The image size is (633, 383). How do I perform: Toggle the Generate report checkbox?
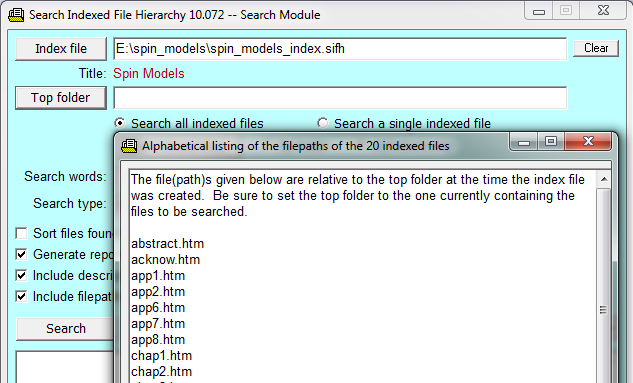coord(21,254)
